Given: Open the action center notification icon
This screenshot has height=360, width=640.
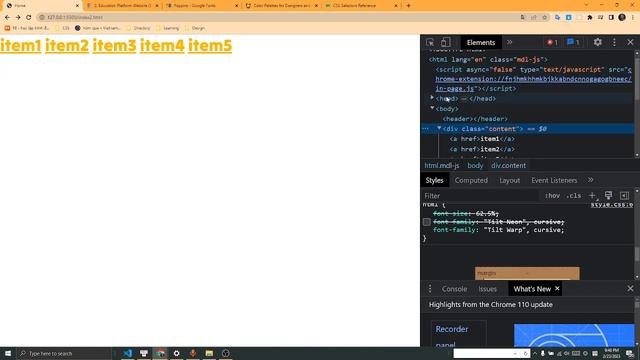Looking at the screenshot, I should point(630,353).
